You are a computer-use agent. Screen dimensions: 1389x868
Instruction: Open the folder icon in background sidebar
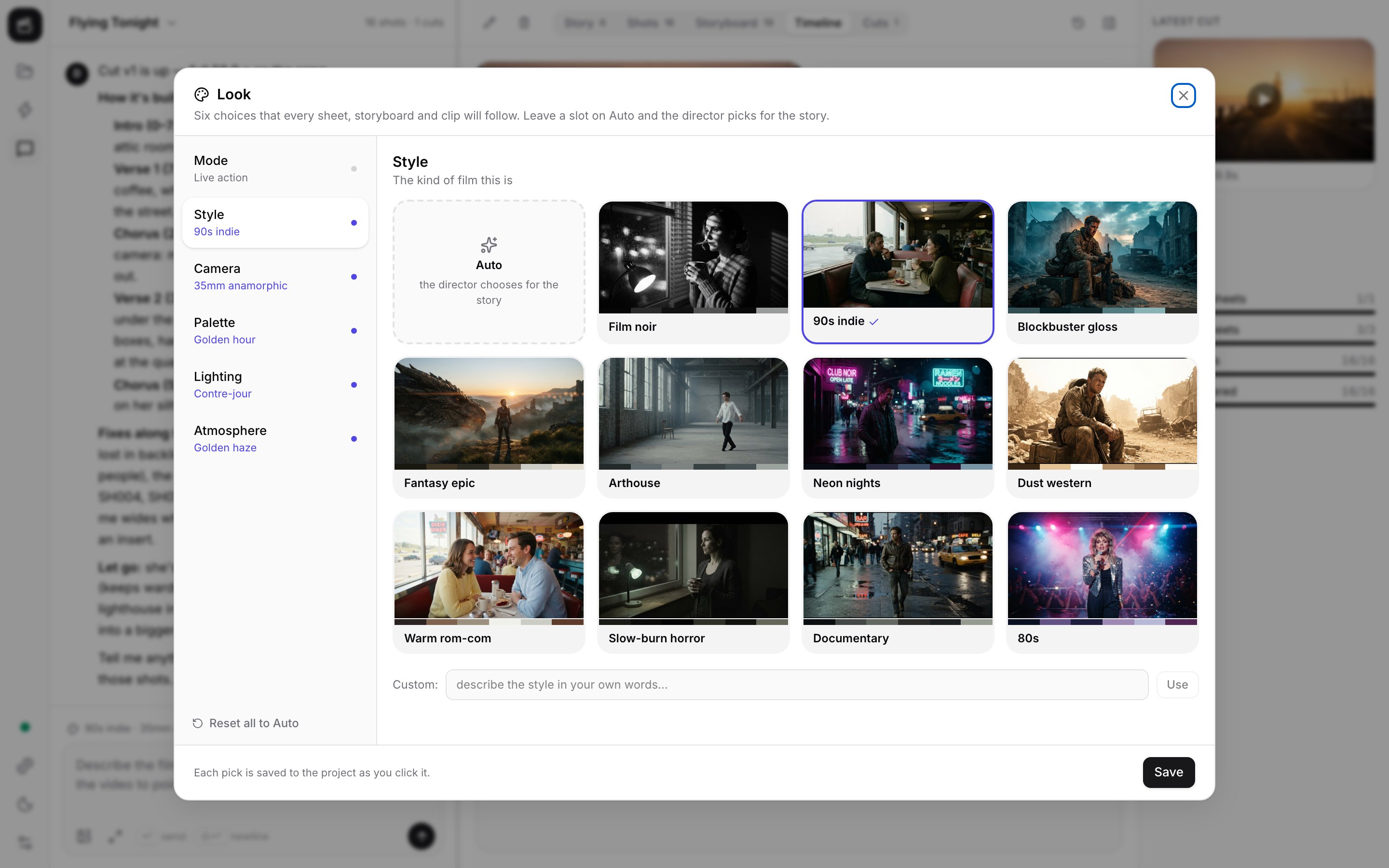tap(25, 71)
